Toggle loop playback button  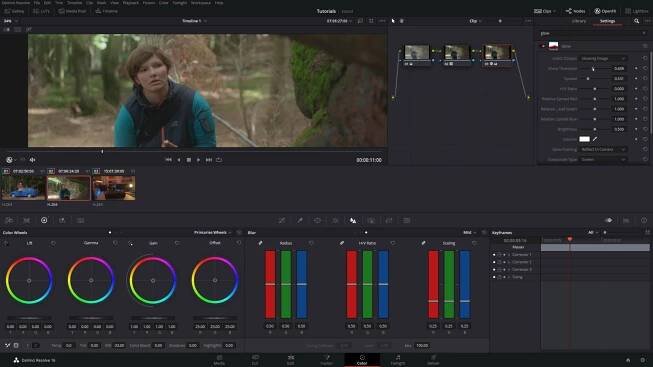tap(219, 160)
